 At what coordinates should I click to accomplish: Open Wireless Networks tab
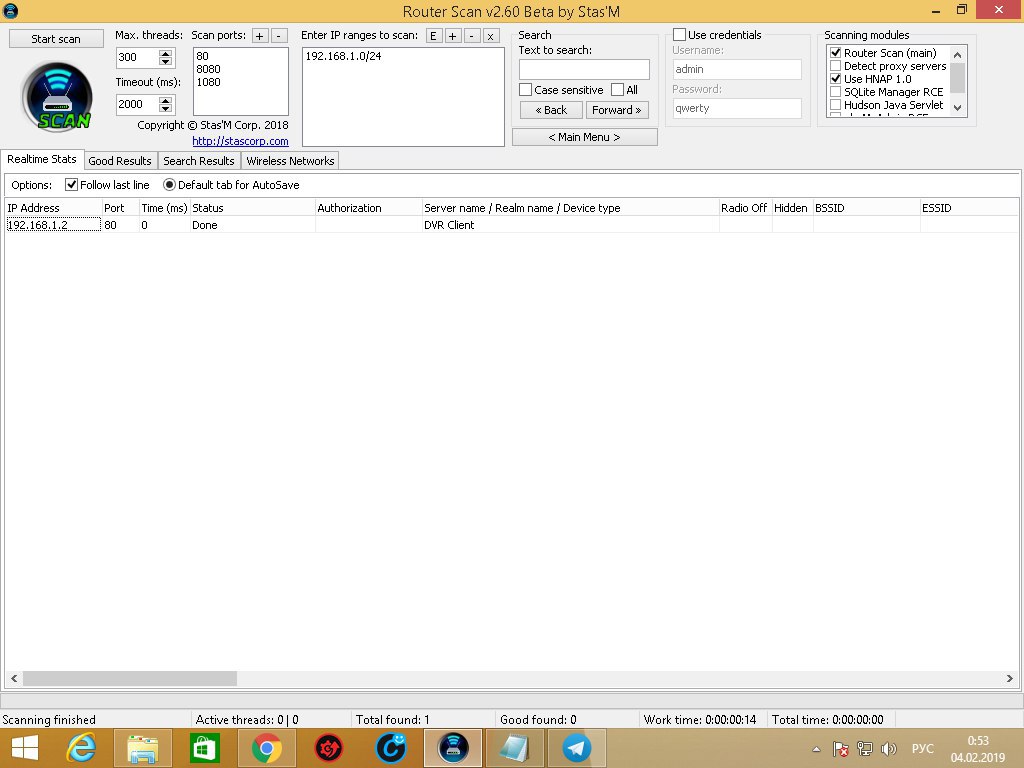[290, 161]
